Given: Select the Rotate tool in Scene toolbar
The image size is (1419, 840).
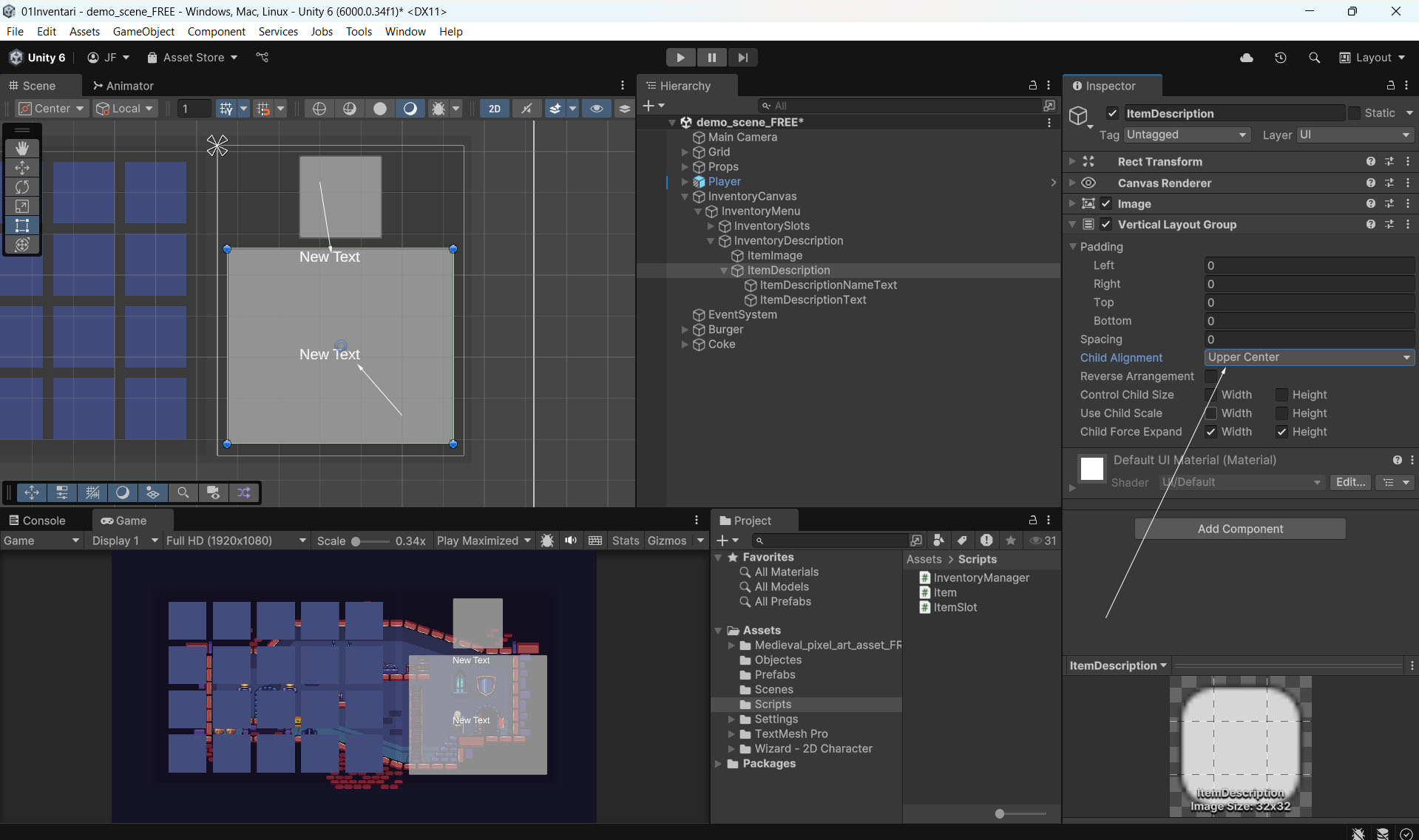Looking at the screenshot, I should [22, 187].
